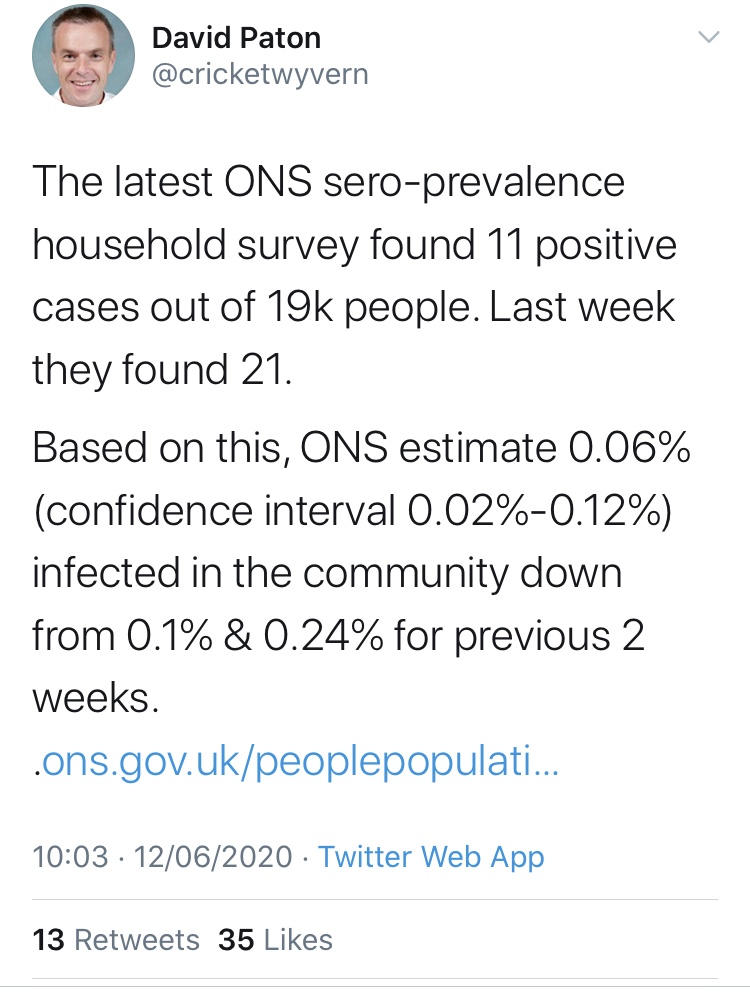Open the tweet options chevron menu
Image resolution: width=750 pixels, height=992 pixels.
pyautogui.click(x=708, y=37)
